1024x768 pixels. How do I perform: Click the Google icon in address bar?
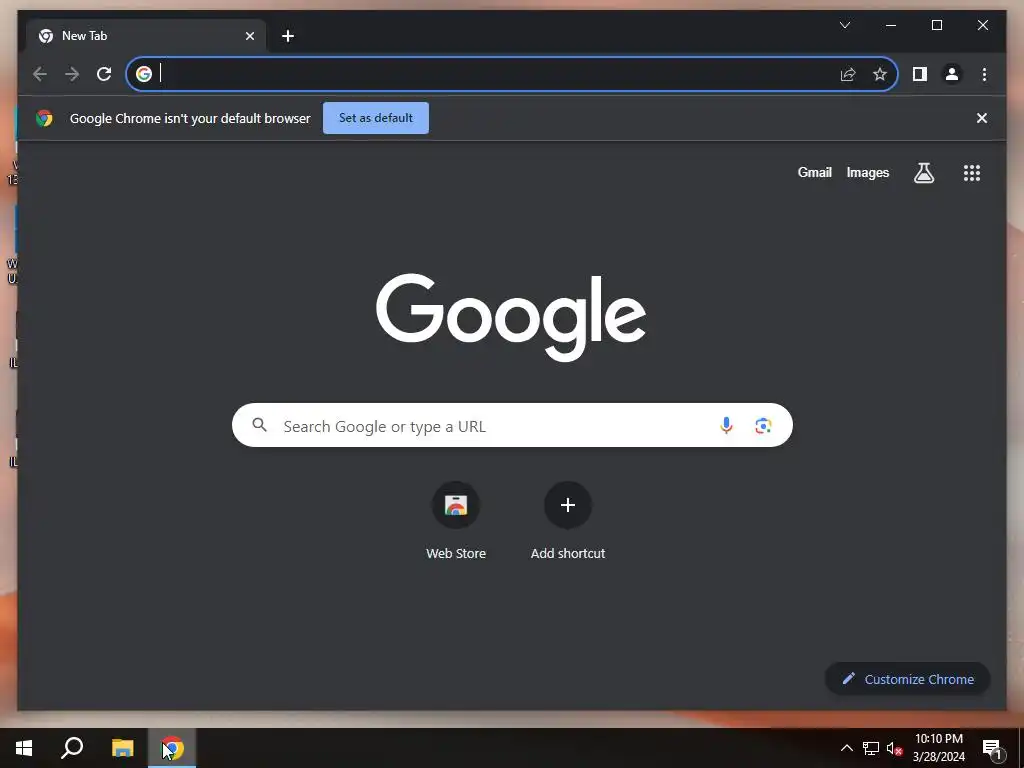(144, 74)
